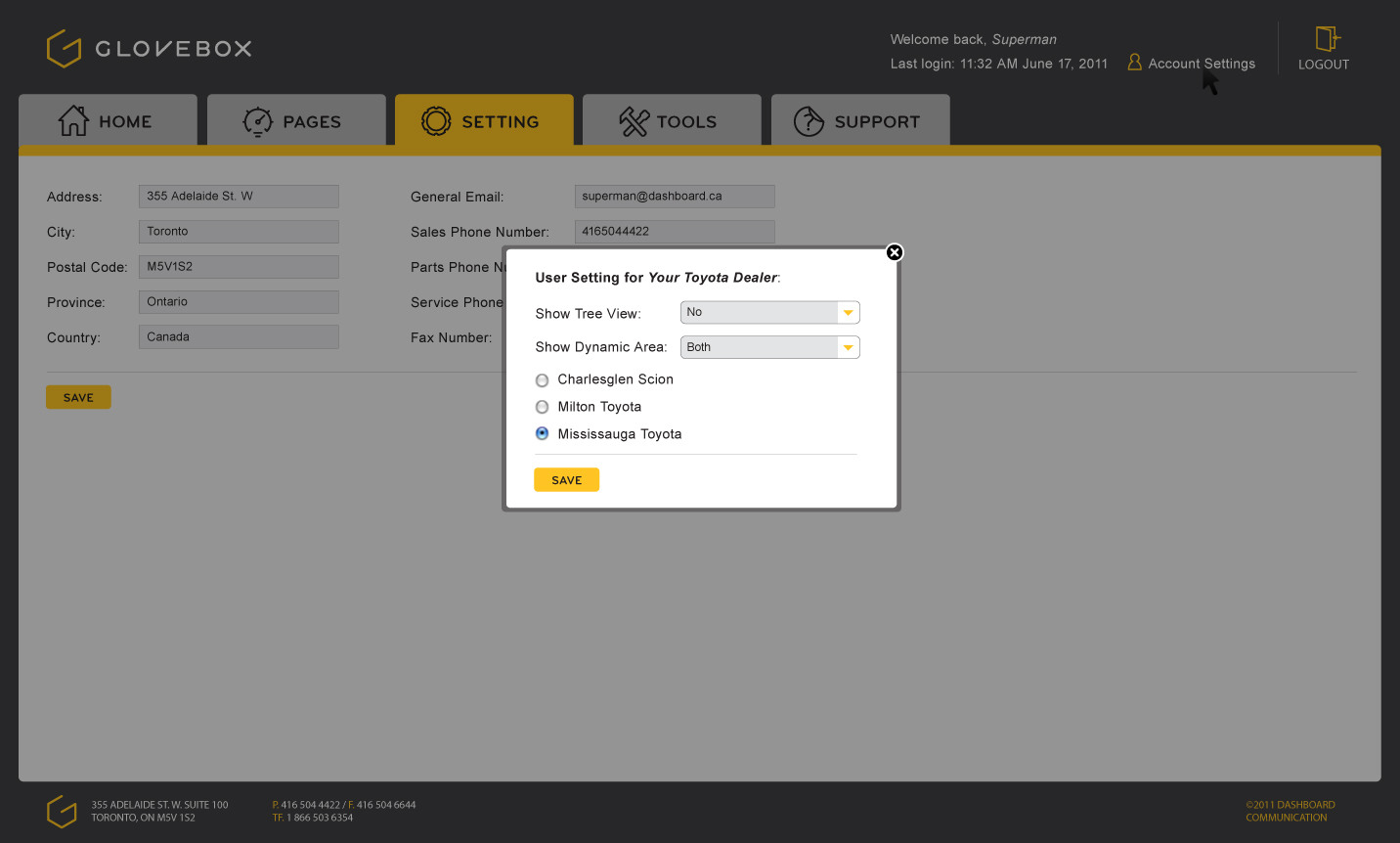Open the HOME tab label

[125, 122]
